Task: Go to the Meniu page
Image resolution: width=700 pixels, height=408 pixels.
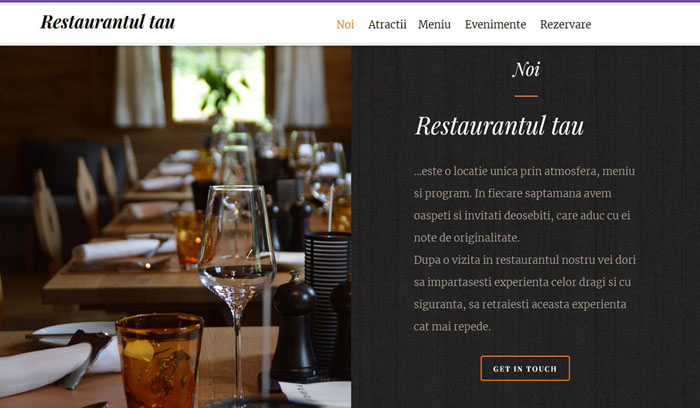Action: pos(434,24)
